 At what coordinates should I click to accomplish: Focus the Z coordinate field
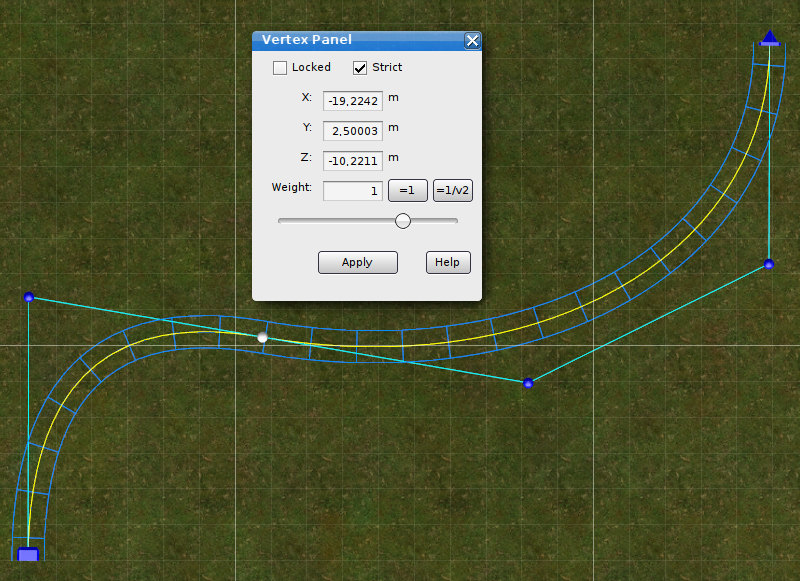point(353,159)
